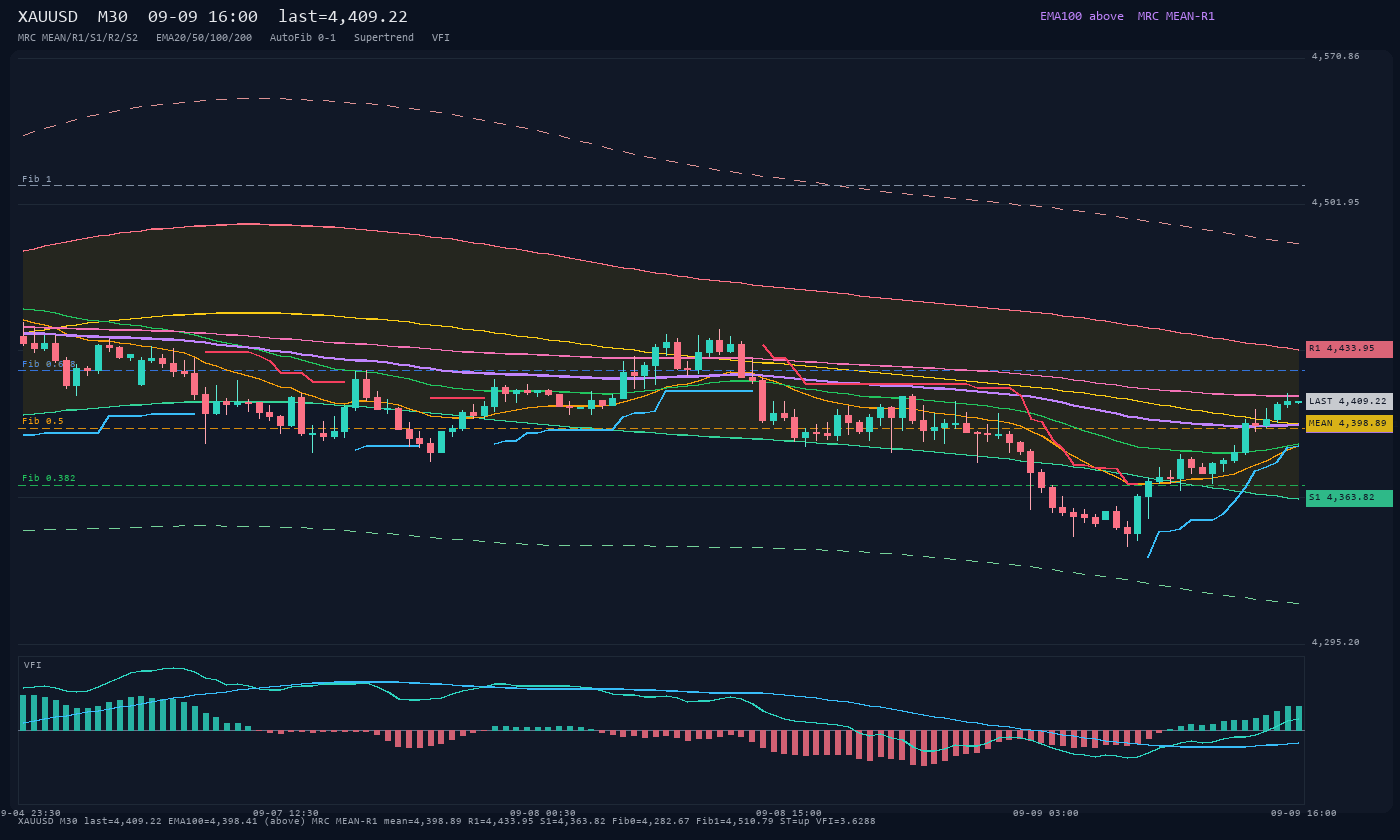1400x840 pixels.
Task: Click the 'Fib 0.5' level label
Action: 43,421
